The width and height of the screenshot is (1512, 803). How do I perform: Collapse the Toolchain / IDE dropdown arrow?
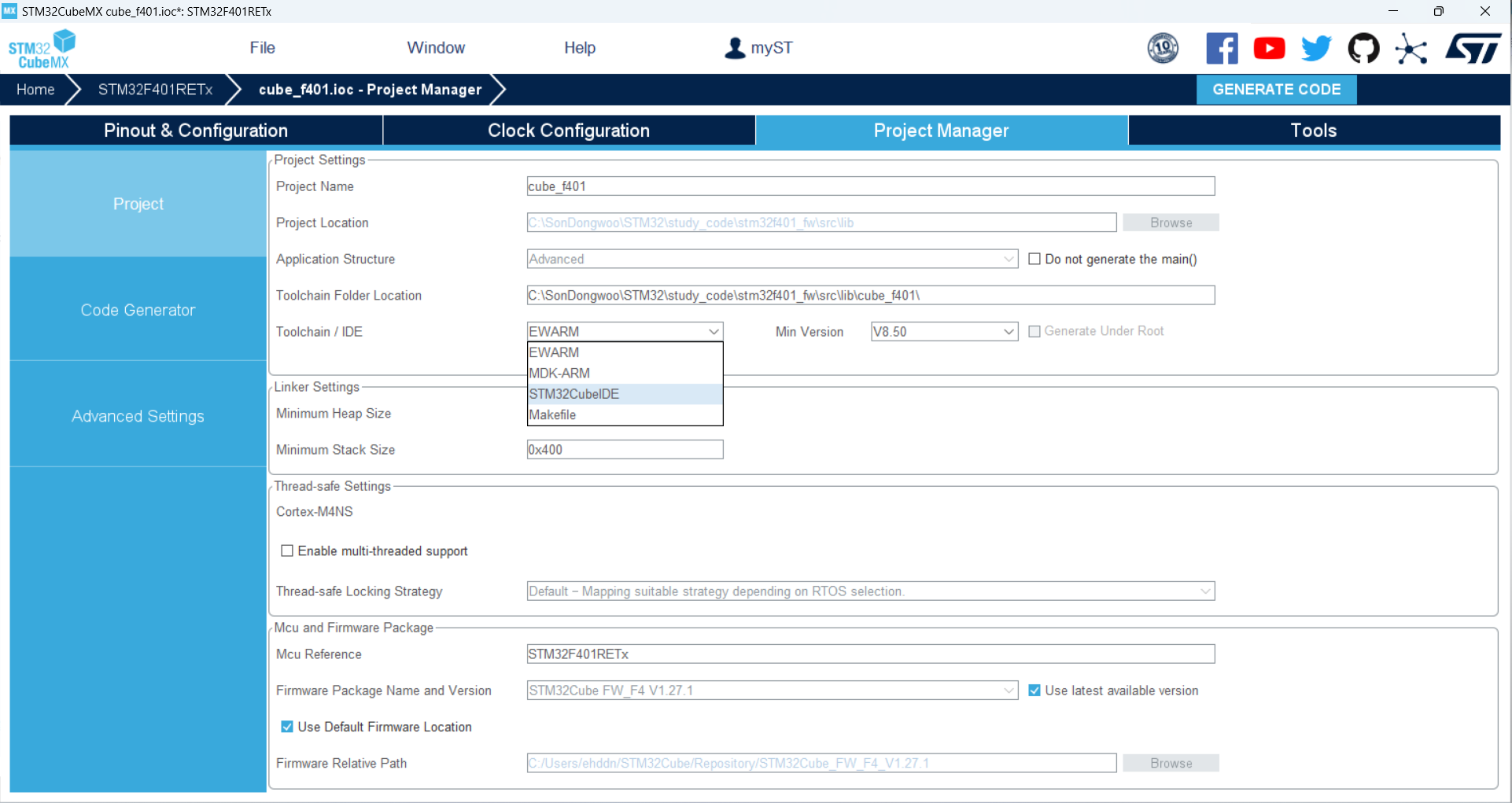(x=714, y=332)
